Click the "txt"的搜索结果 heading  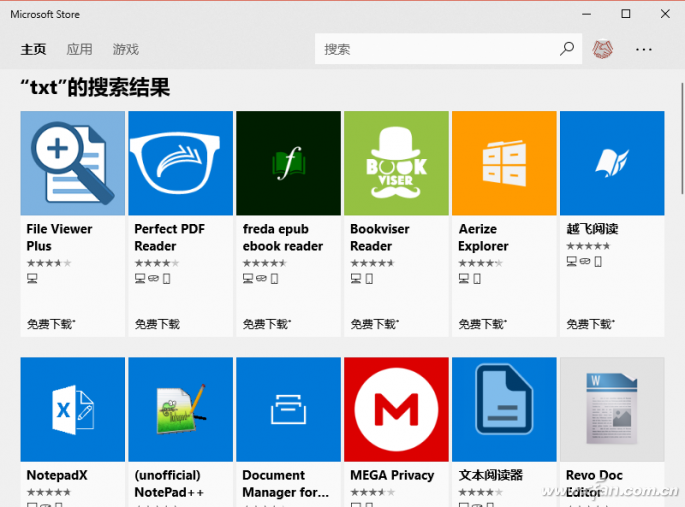pos(95,87)
